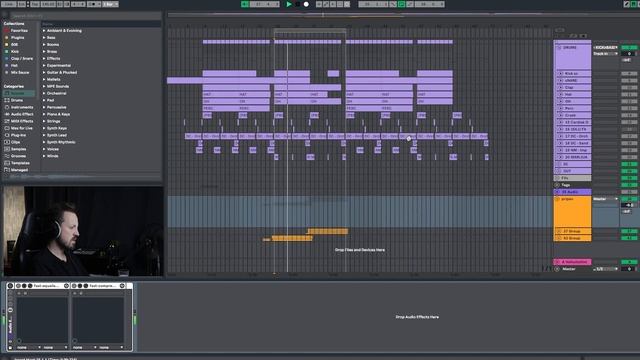Open the 1 Bar quantization menu
This screenshot has height=360, width=640.
(x=110, y=4)
